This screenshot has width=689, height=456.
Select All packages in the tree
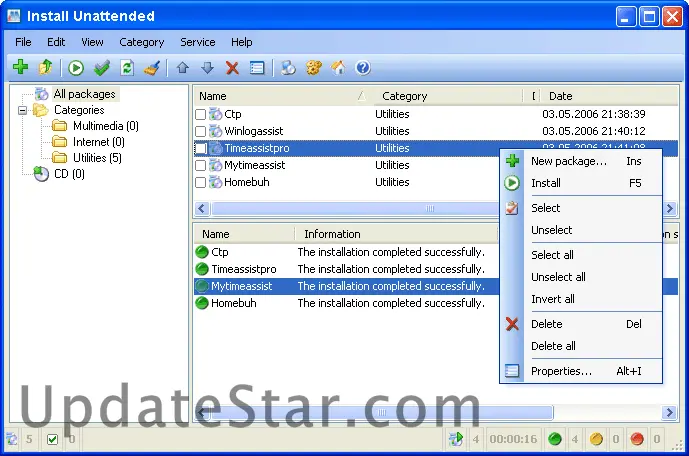[84, 94]
